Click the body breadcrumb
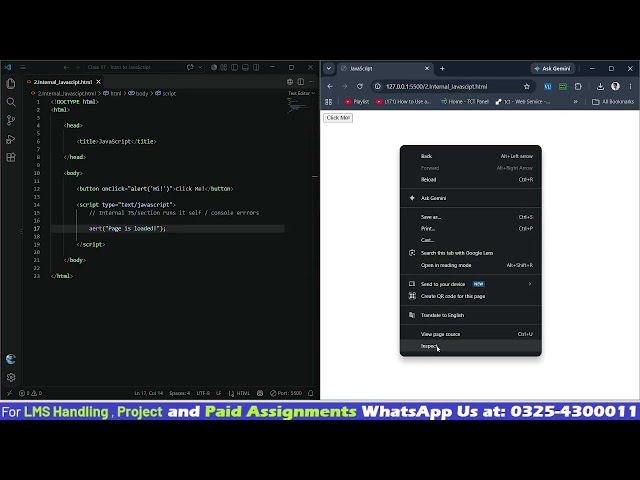This screenshot has height=480, width=640. pos(139,93)
